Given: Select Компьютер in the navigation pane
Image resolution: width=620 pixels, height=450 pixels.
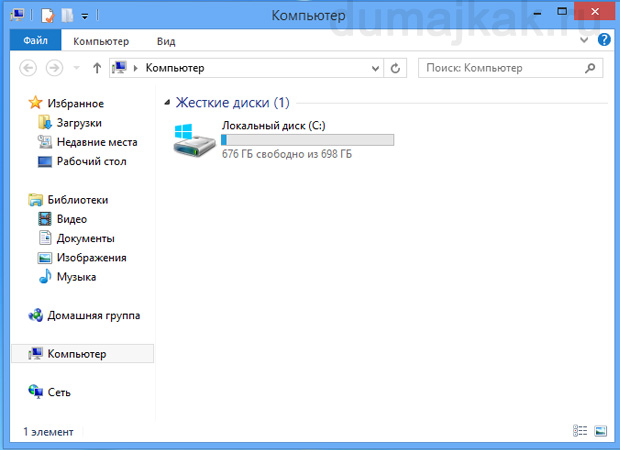Looking at the screenshot, I should 83,354.
